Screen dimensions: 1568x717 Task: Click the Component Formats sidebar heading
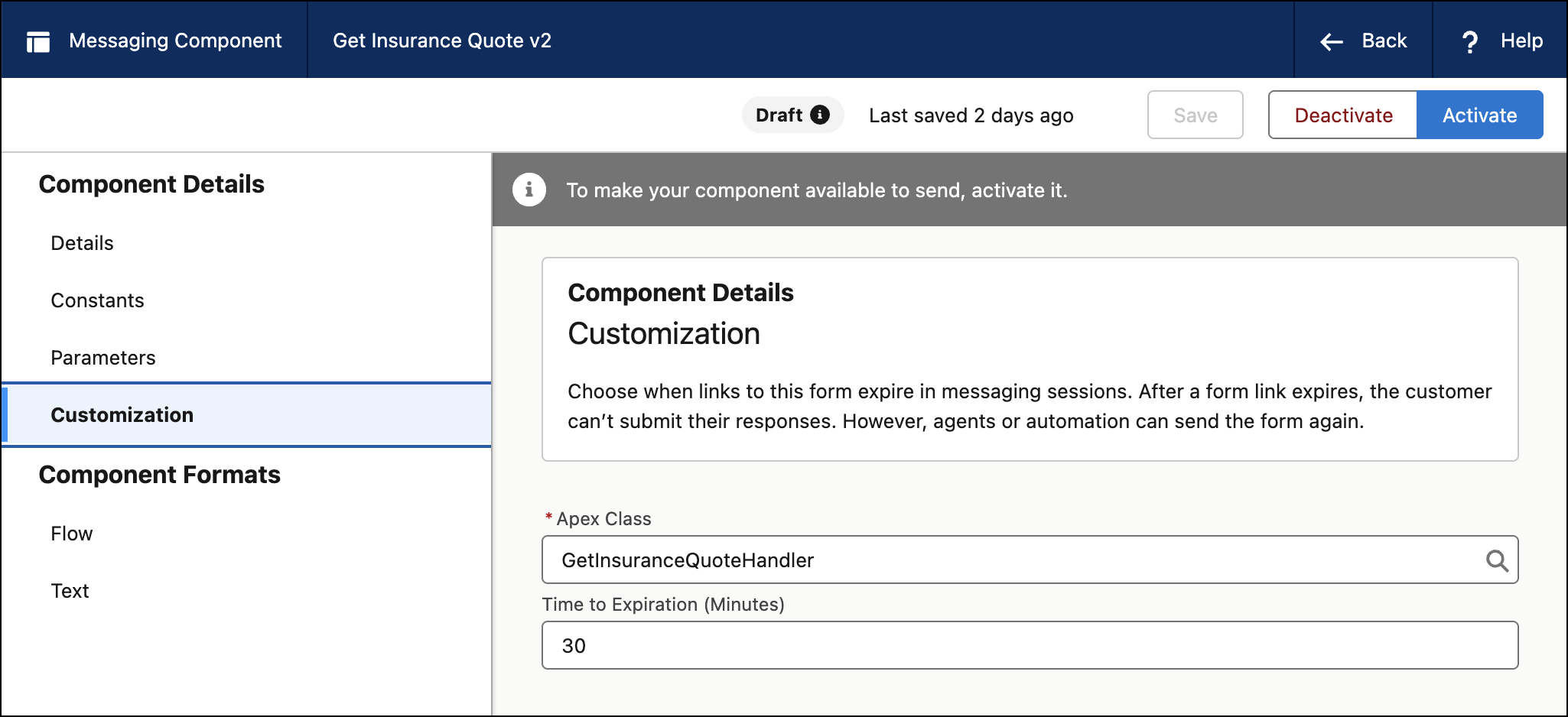(x=160, y=475)
